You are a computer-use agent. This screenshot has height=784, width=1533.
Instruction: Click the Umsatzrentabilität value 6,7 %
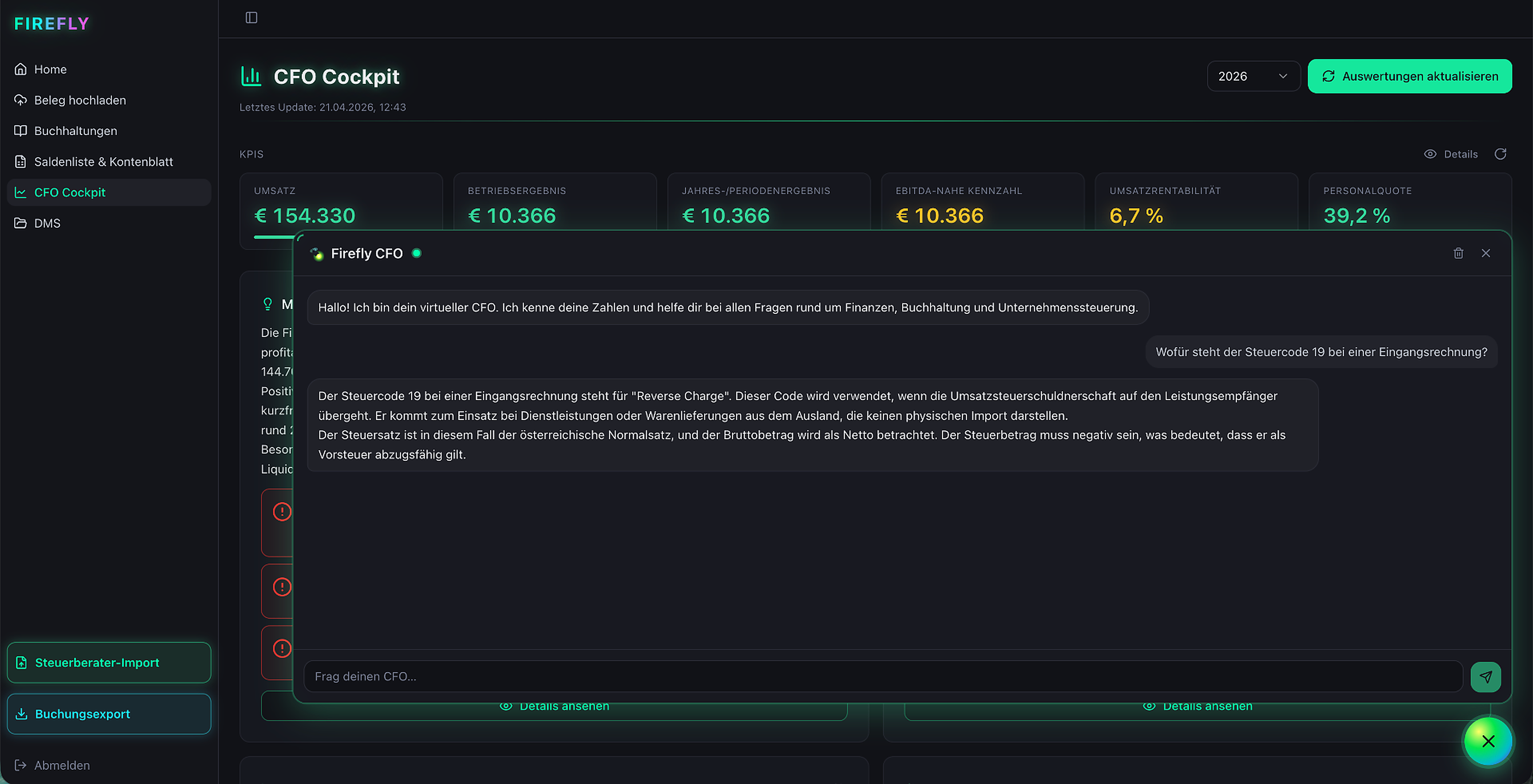coord(1136,216)
